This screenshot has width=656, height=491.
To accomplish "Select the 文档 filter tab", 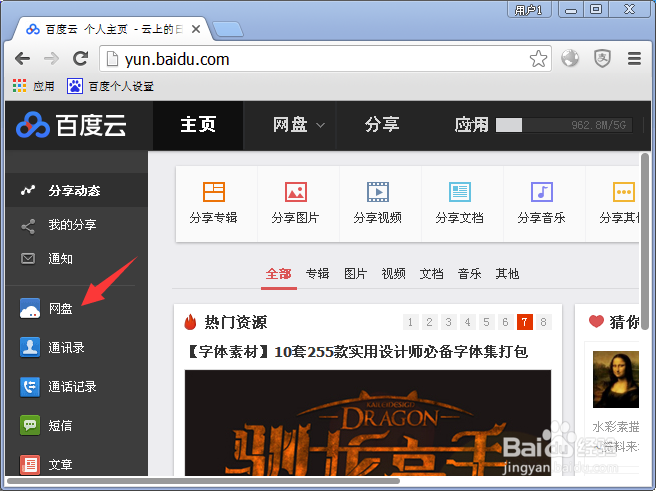I will (431, 274).
